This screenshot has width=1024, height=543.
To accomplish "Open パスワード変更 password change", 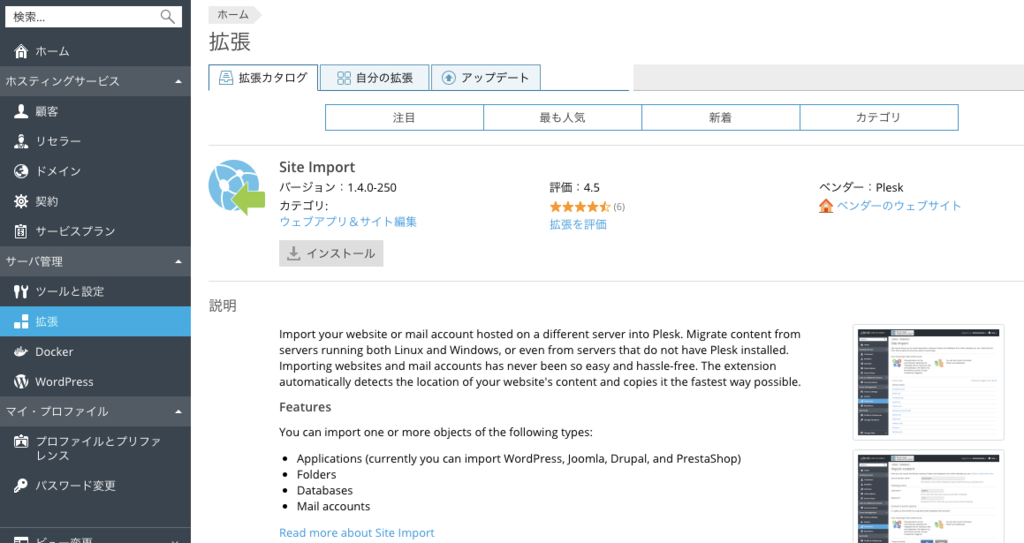I will tap(95, 485).
